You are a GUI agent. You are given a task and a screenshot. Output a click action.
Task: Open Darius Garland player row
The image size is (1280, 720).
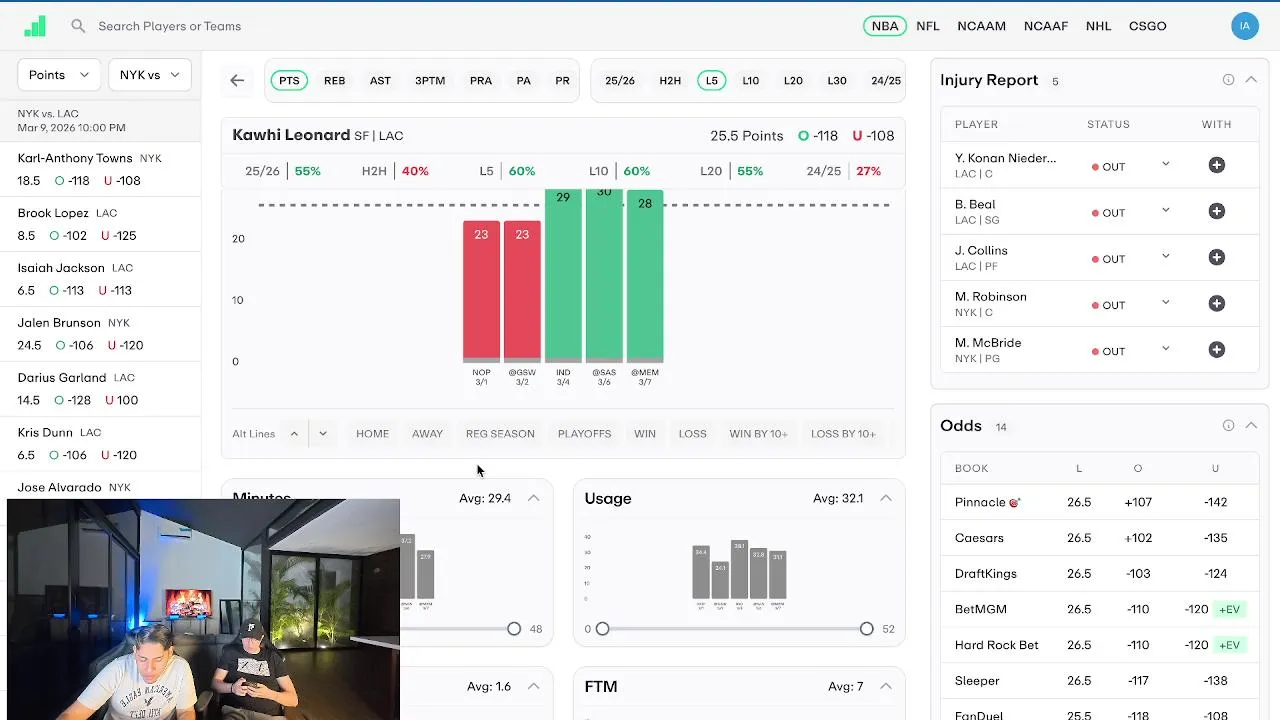(100, 389)
